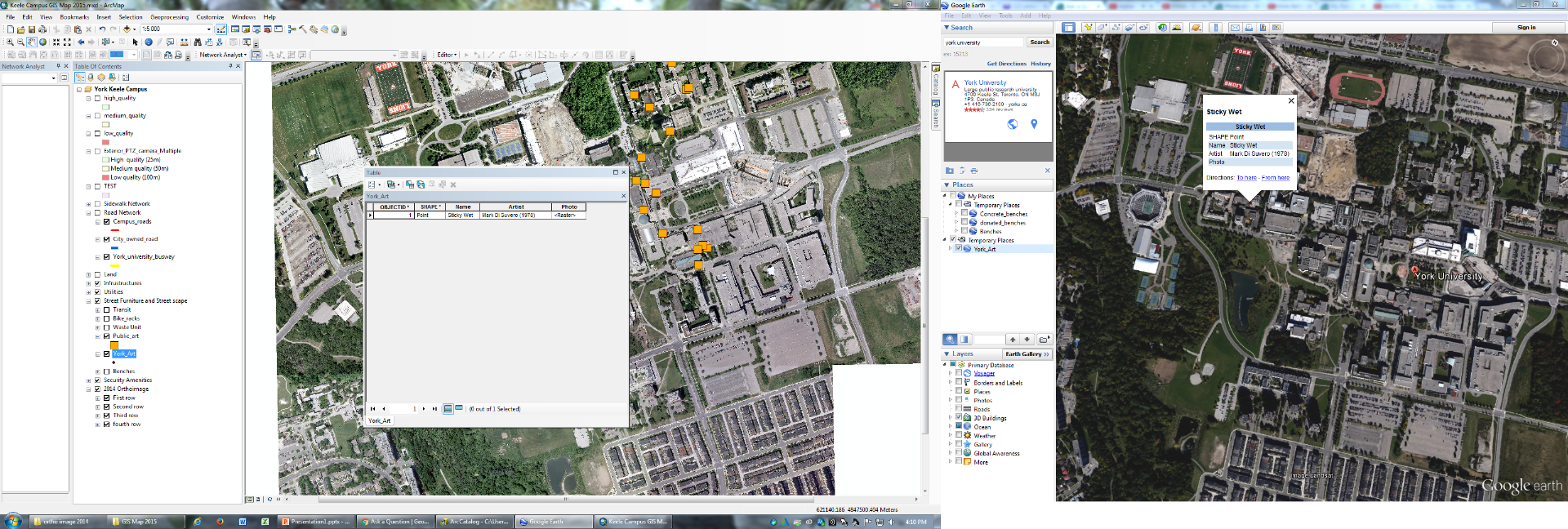The image size is (1568, 529).
Task: Uncheck the York_Art layer in Table Of Contents
Action: pyautogui.click(x=106, y=353)
